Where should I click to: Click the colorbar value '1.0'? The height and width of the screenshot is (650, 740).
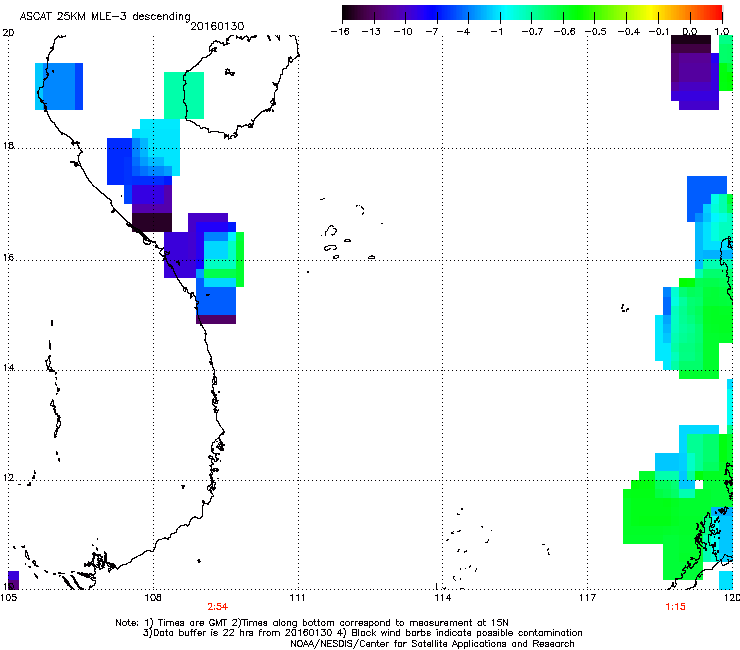click(722, 32)
